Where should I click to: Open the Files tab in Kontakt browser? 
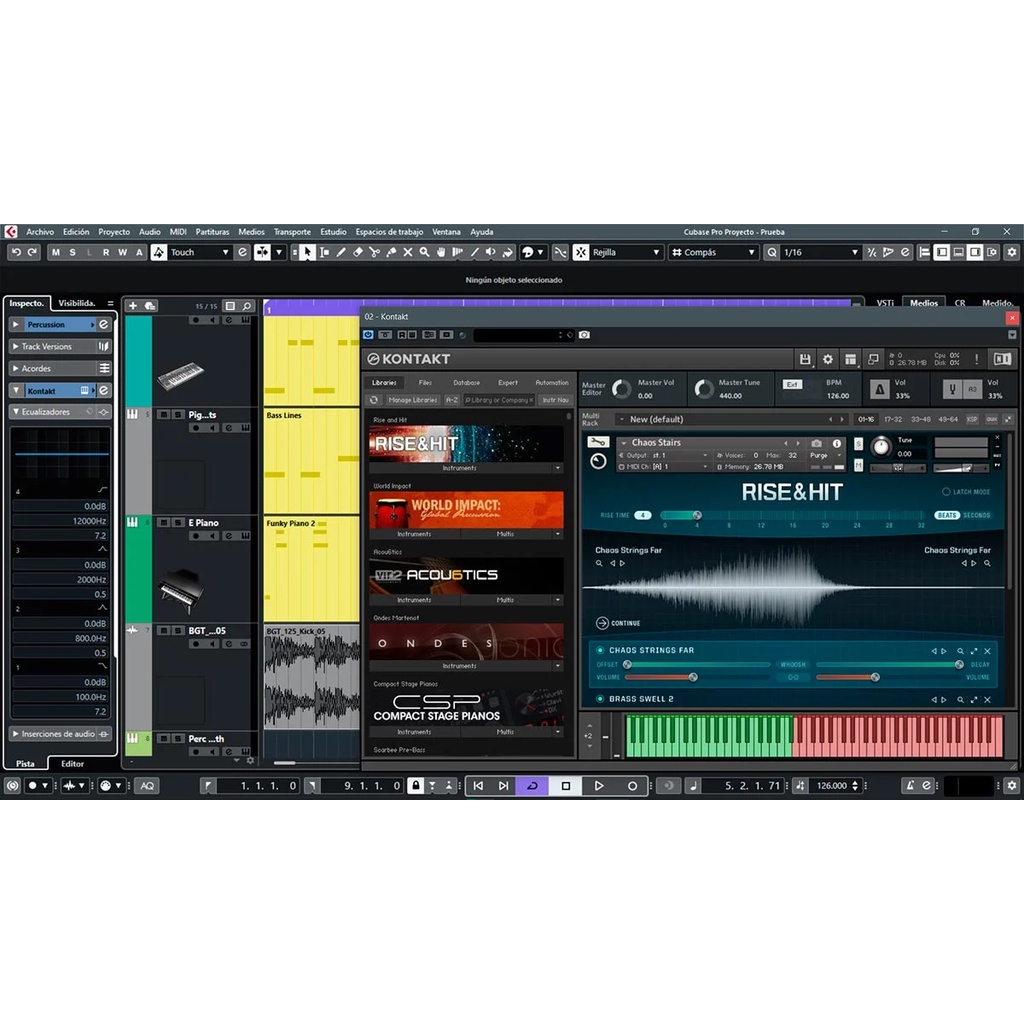coord(425,383)
